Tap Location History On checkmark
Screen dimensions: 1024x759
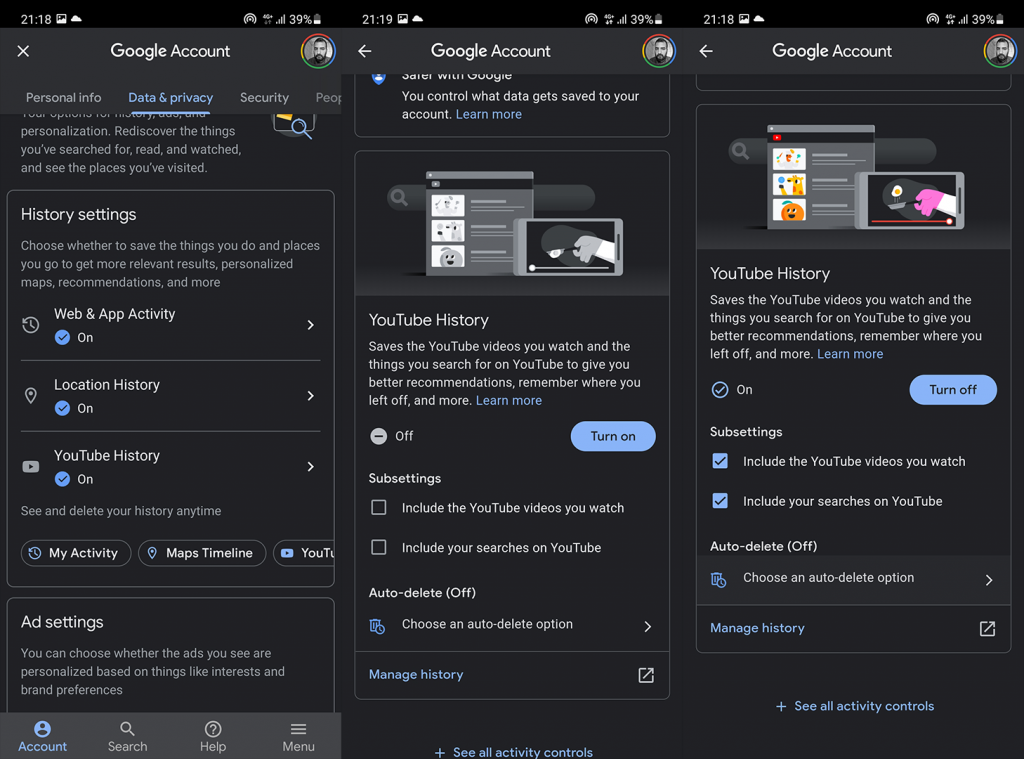(62, 408)
